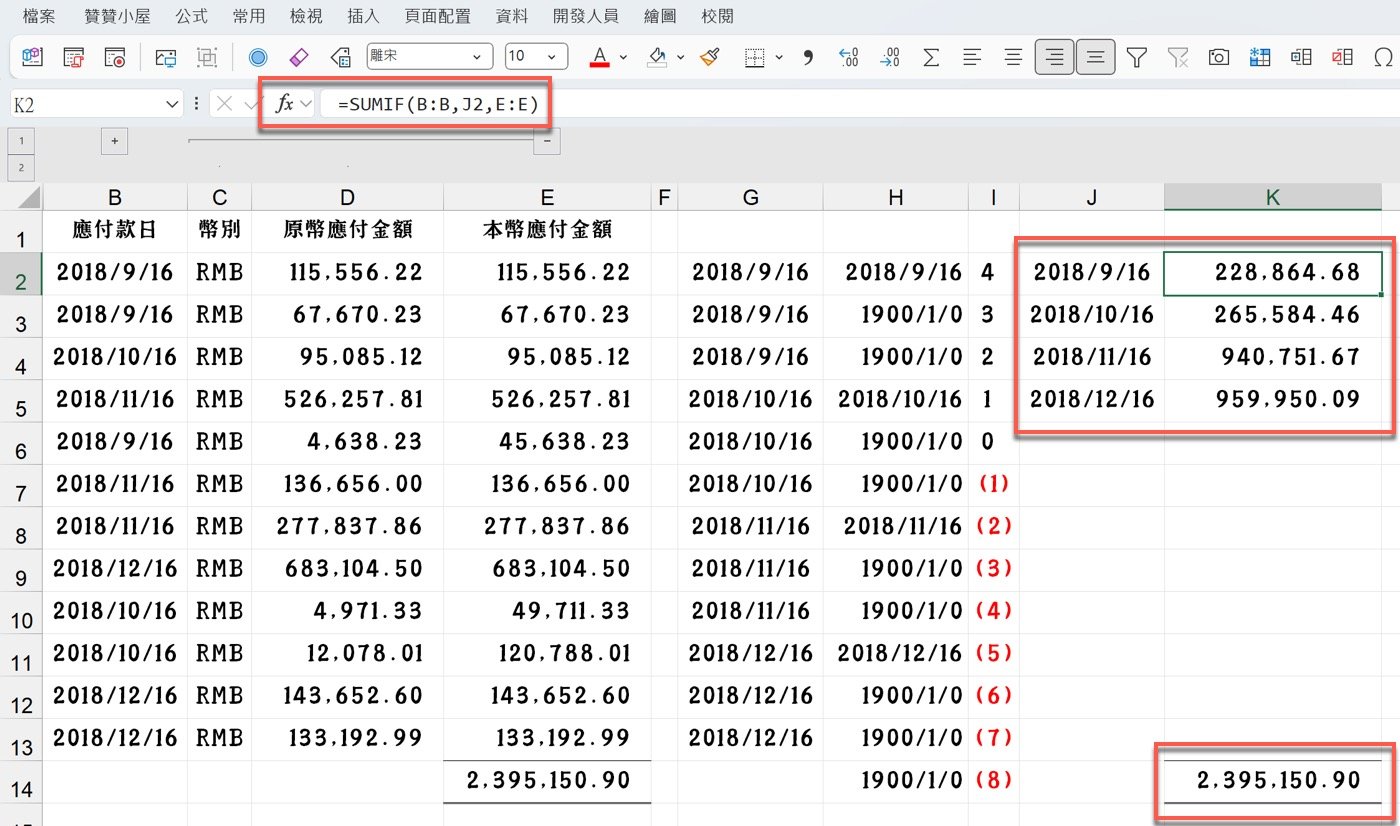Toggle the align right button

[1054, 57]
